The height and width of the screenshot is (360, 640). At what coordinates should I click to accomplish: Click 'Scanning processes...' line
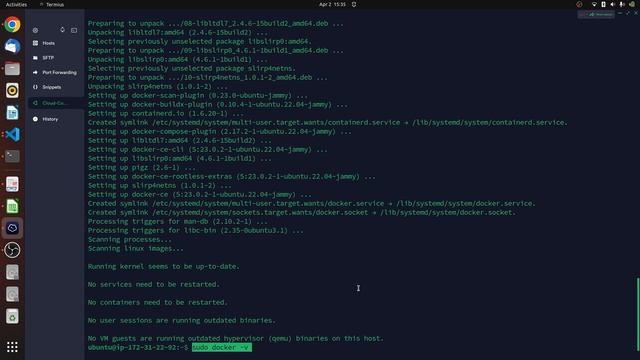(x=130, y=240)
